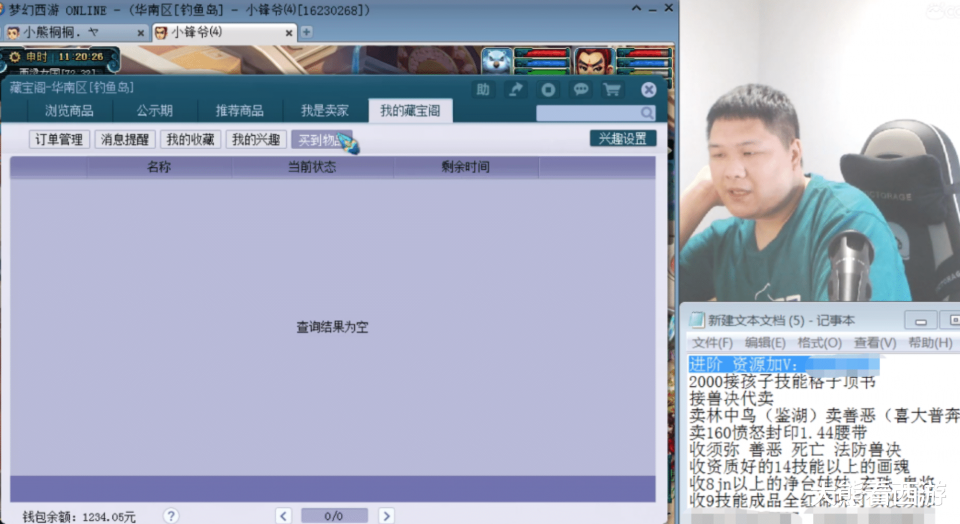Click the white pet portrait avatar
The width and height of the screenshot is (960, 524).
(x=497, y=61)
